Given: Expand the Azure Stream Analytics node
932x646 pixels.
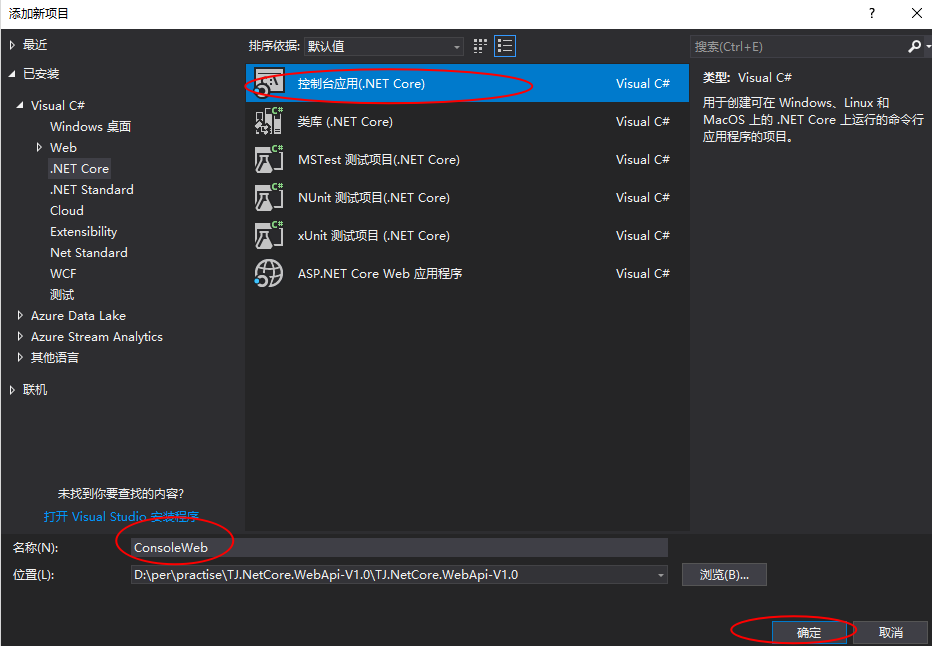Looking at the screenshot, I should tap(20, 336).
